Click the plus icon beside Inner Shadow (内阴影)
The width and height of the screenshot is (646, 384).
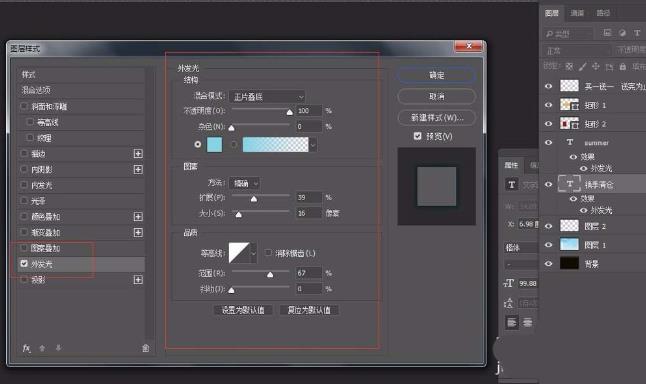138,169
